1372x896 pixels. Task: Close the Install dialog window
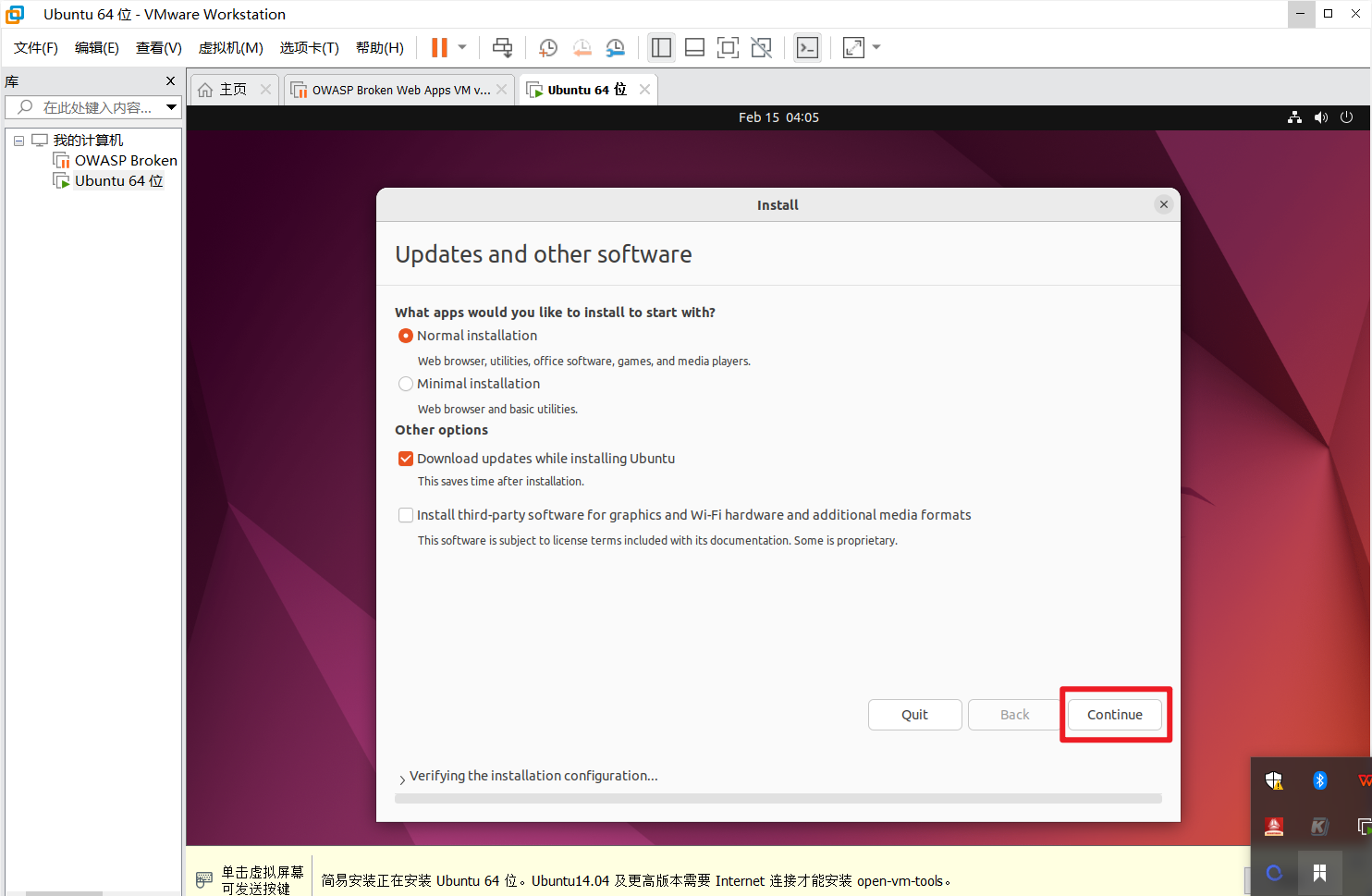point(1164,204)
